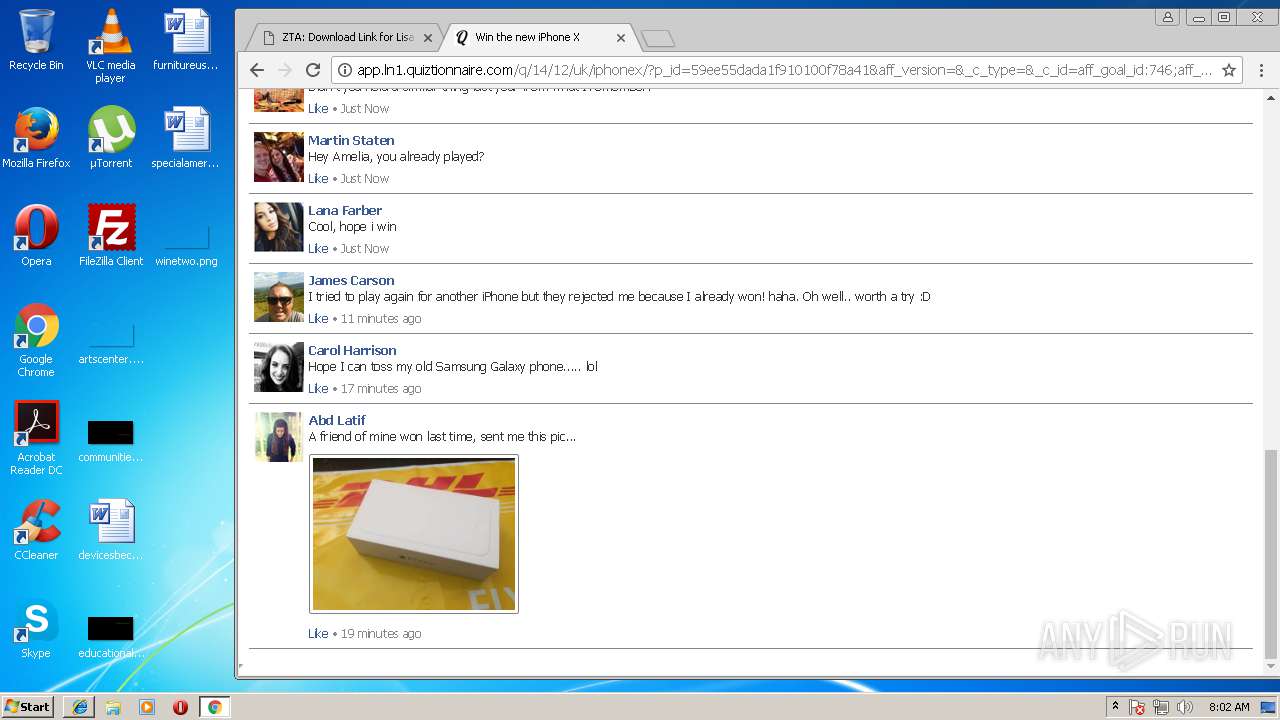Like Abd Latif's comment
The width and height of the screenshot is (1280, 720).
coord(318,633)
